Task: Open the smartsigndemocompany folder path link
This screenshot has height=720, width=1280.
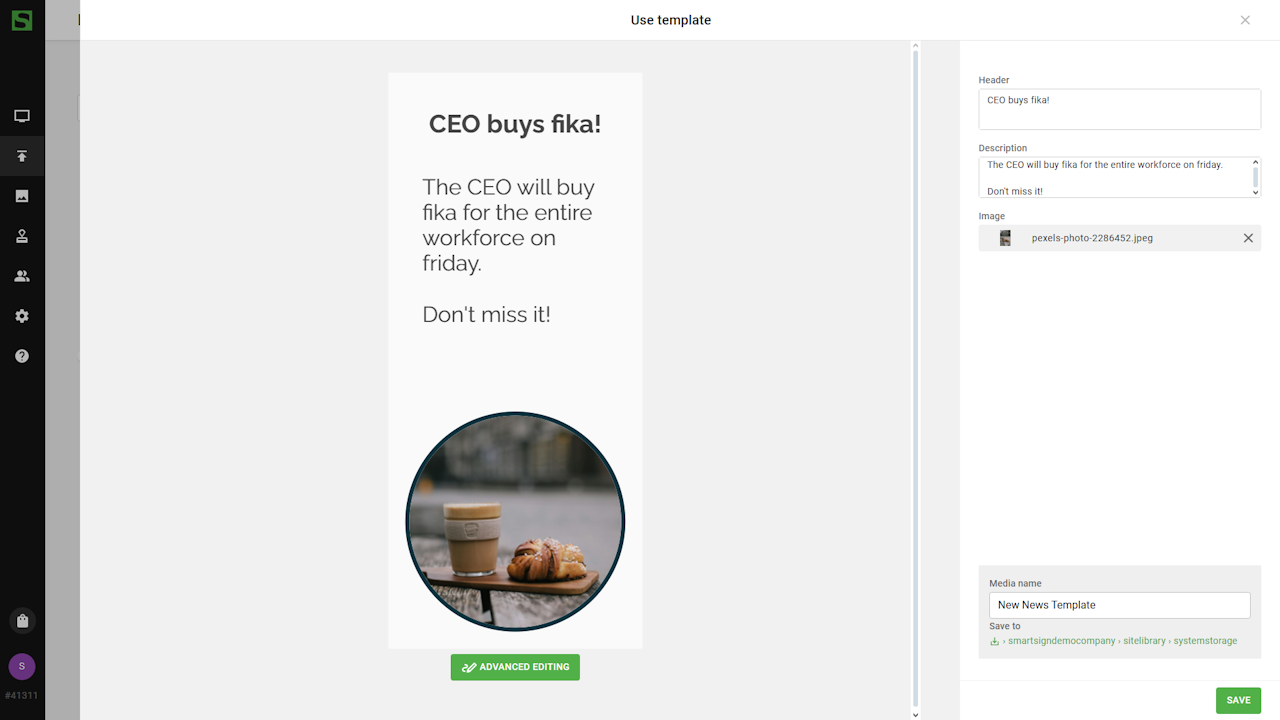Action: (x=1062, y=641)
